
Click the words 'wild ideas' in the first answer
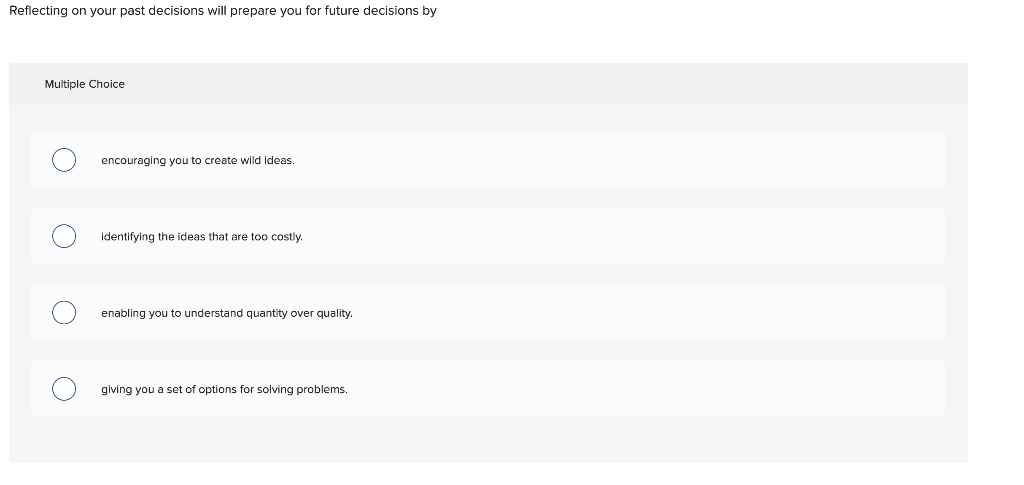[268, 160]
